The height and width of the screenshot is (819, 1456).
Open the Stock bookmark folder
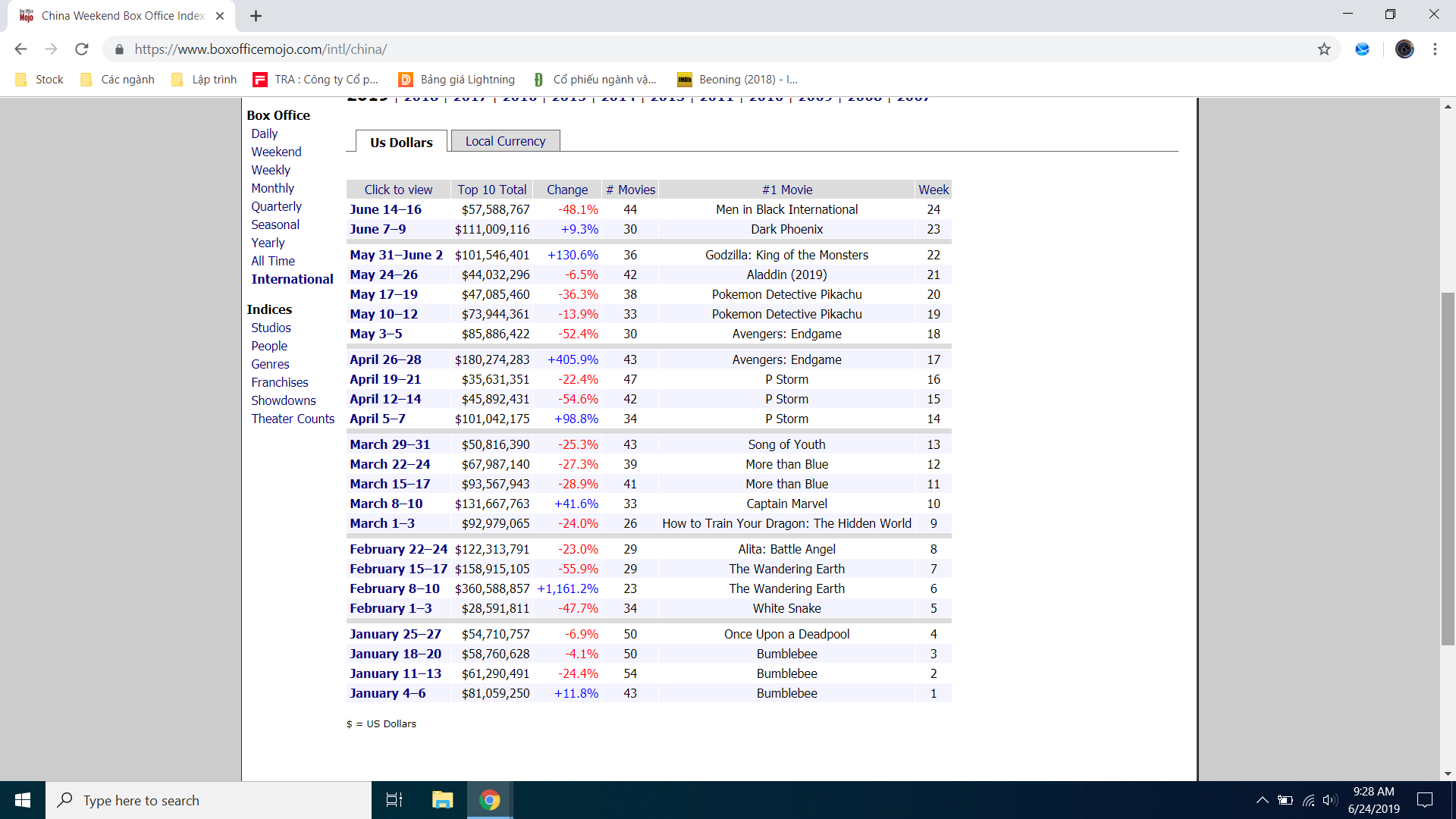click(39, 80)
